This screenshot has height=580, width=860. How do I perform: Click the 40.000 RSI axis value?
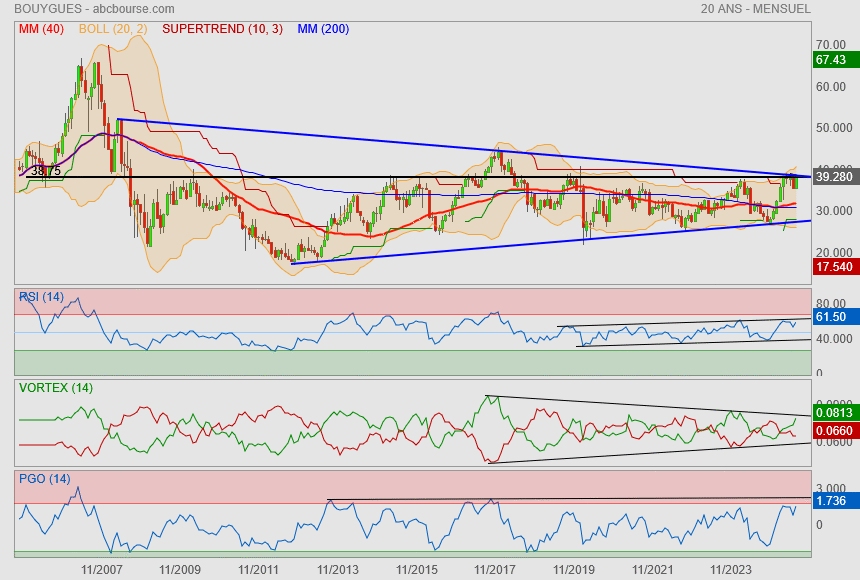(834, 339)
